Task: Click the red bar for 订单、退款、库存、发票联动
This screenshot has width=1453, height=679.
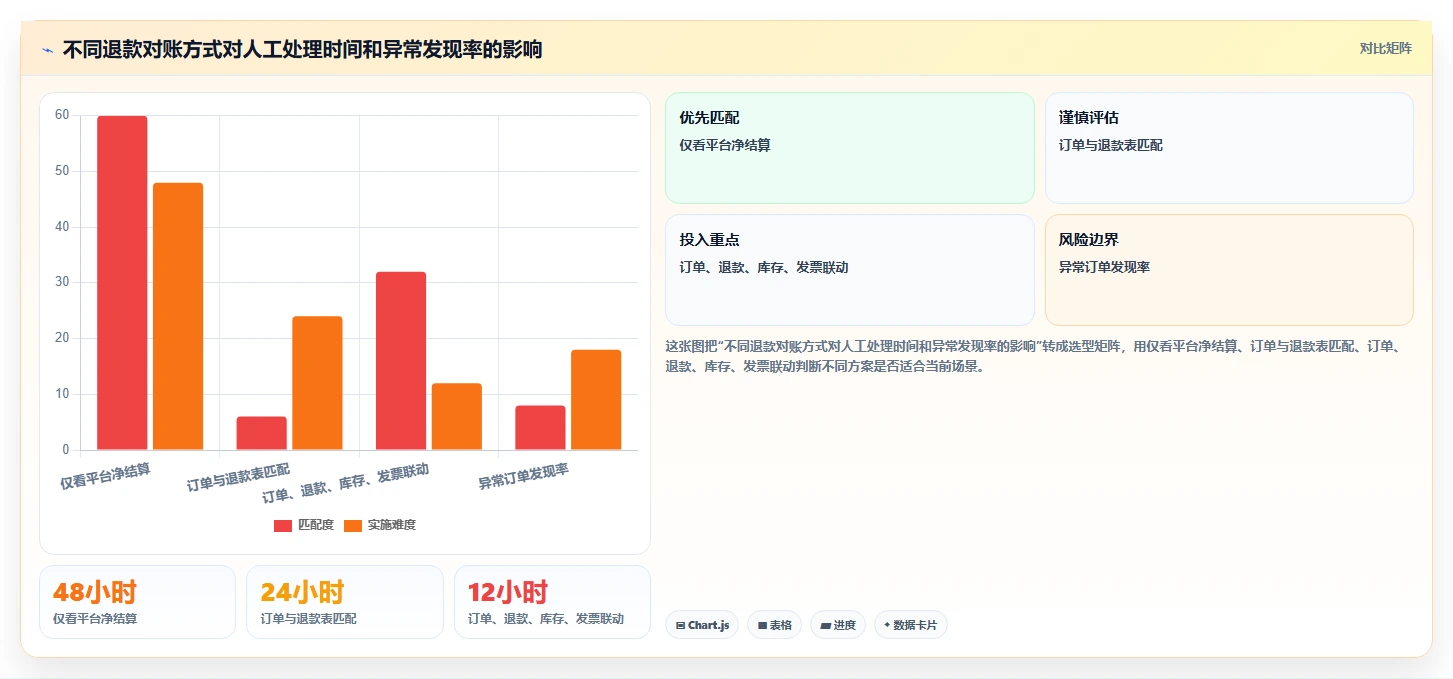Action: click(x=401, y=361)
